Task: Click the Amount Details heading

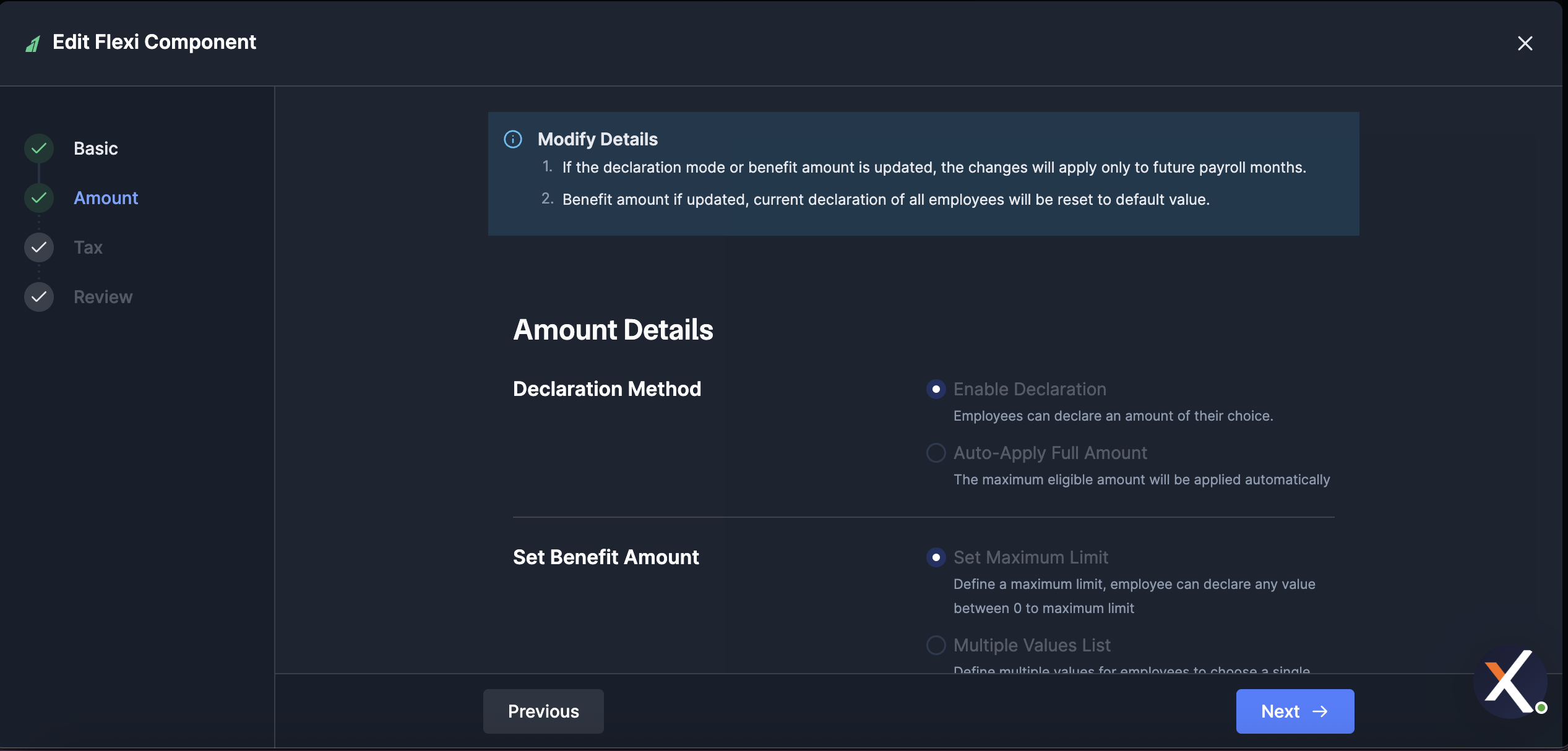Action: (x=613, y=330)
